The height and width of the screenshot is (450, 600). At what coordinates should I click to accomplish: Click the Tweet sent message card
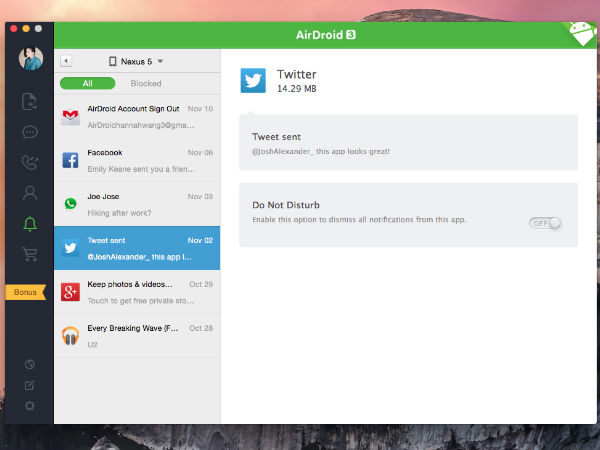coord(408,142)
